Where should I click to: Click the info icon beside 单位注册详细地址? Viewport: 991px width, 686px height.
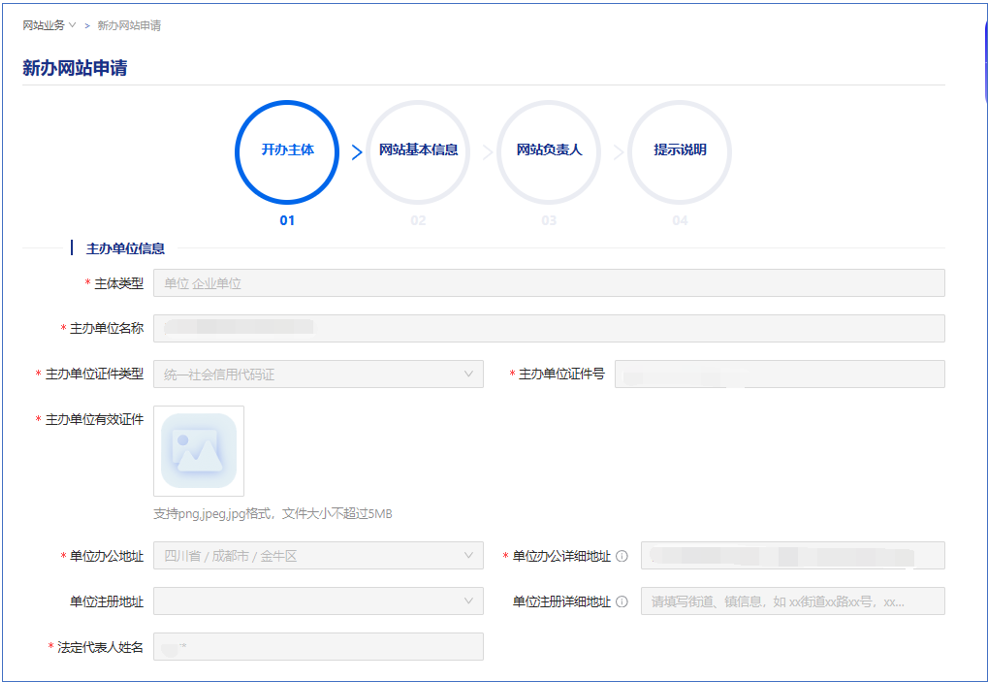click(622, 602)
